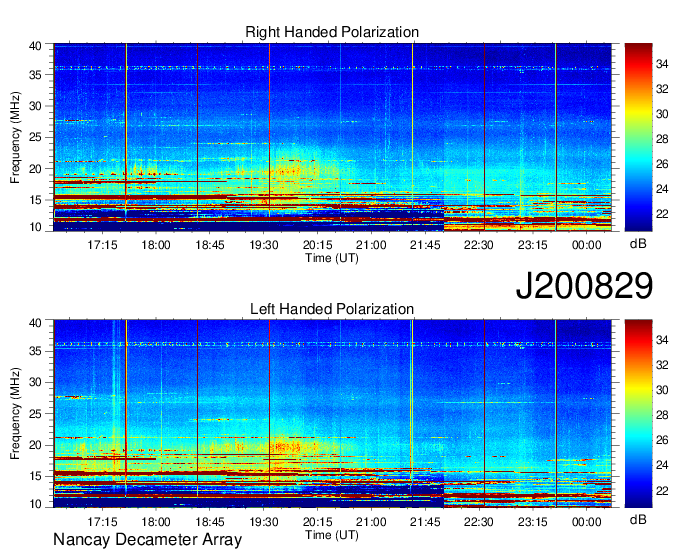Click "10" frequency tick of the left-handed plot
The height and width of the screenshot is (552, 680).
[35, 504]
